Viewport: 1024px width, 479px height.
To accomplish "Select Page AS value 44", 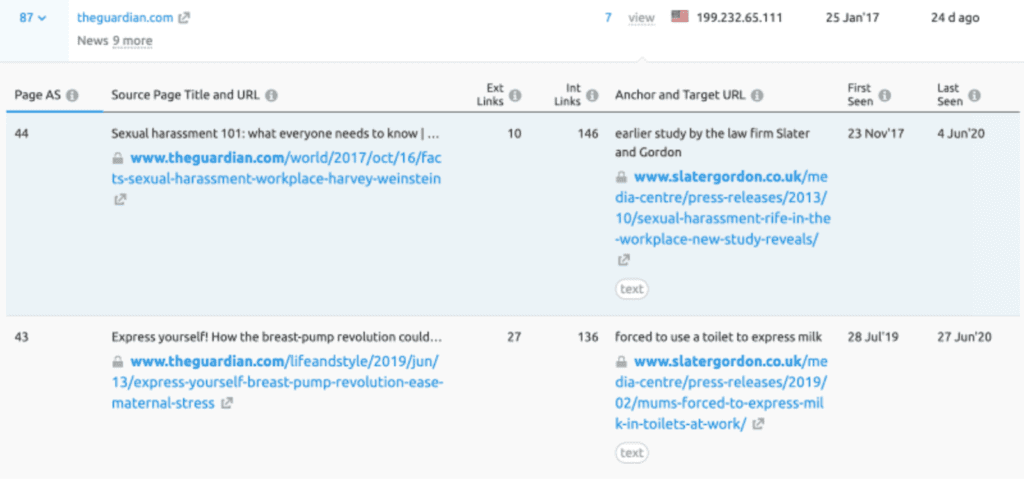I will click(x=22, y=133).
